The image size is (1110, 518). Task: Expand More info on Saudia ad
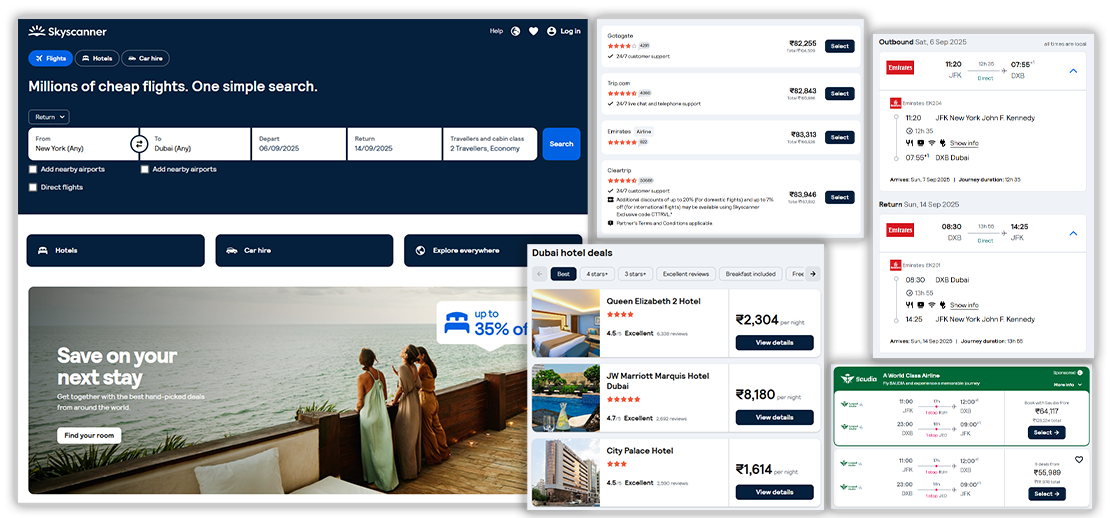[1068, 385]
